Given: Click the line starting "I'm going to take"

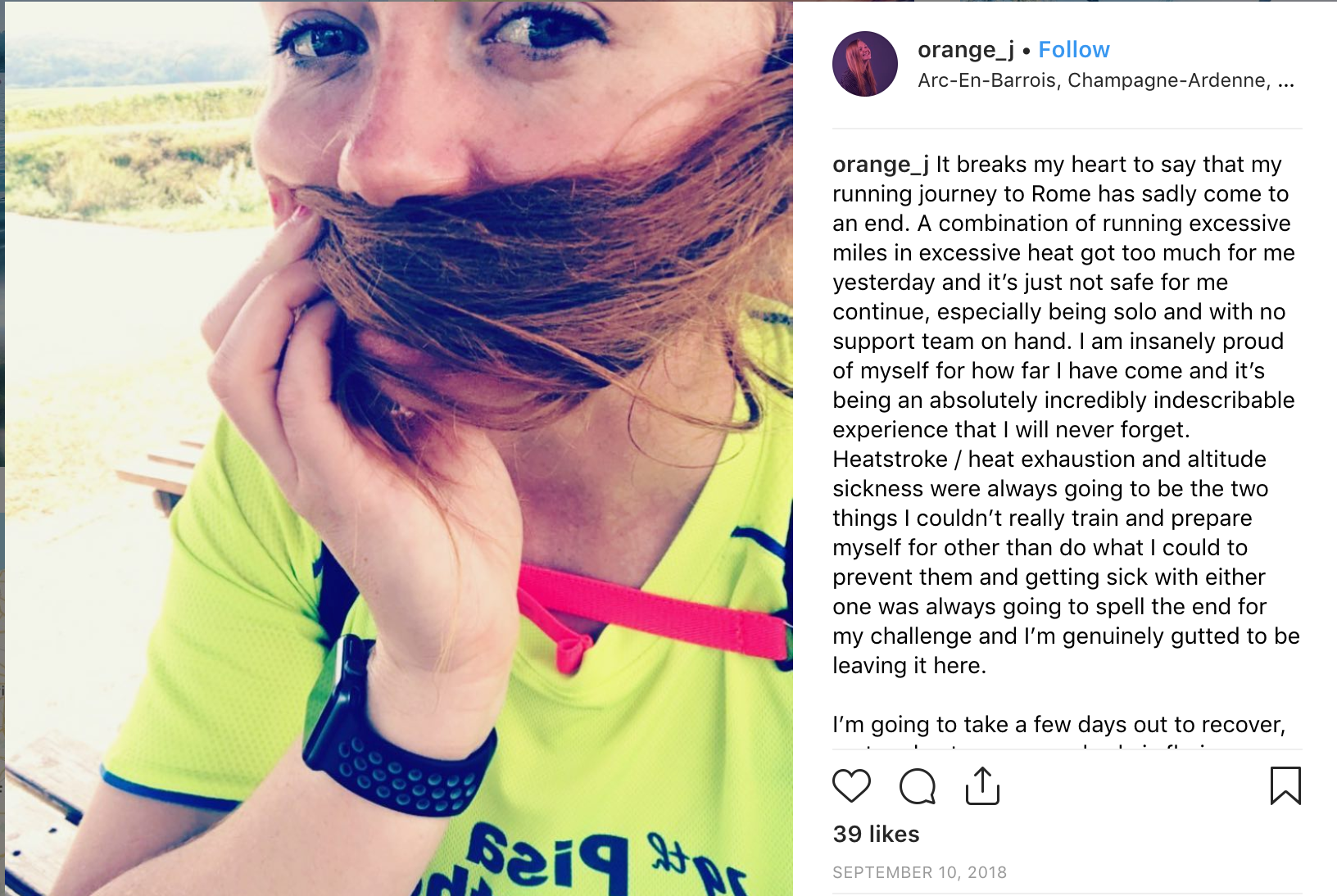Looking at the screenshot, I should (x=1059, y=725).
